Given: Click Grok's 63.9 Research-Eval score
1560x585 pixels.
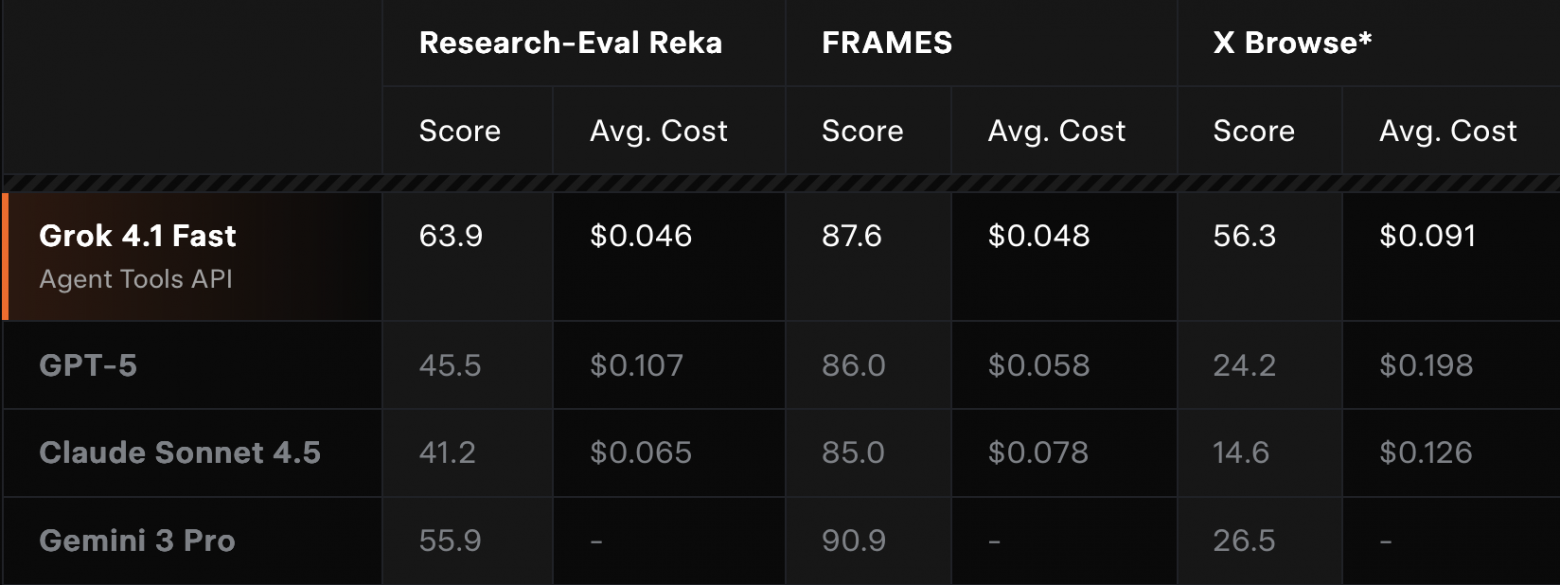Looking at the screenshot, I should coord(450,236).
